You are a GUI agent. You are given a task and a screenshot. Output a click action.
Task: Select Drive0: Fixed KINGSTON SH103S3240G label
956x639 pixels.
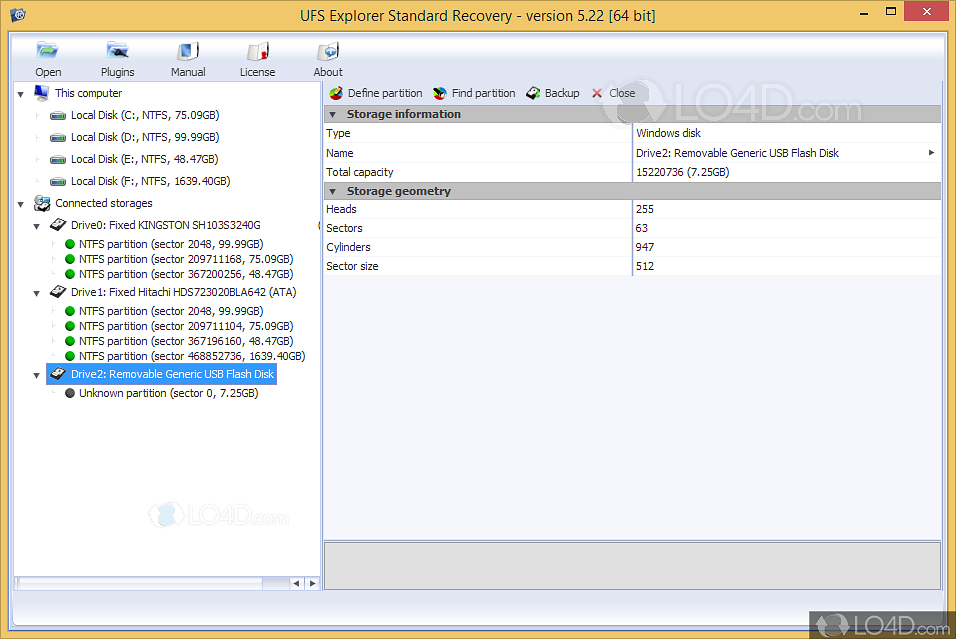point(166,225)
